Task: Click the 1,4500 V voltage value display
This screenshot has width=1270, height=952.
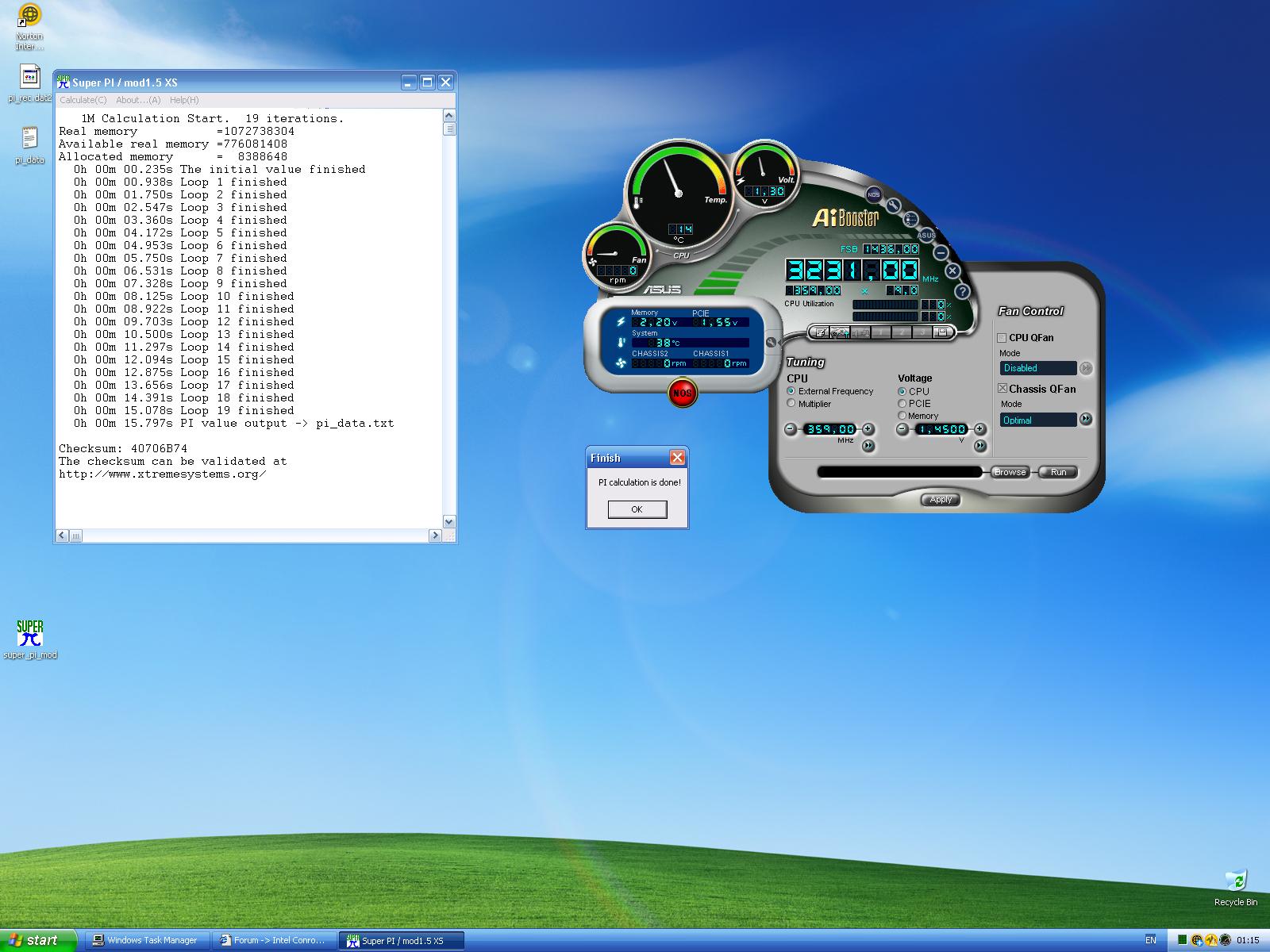Action: coord(941,429)
